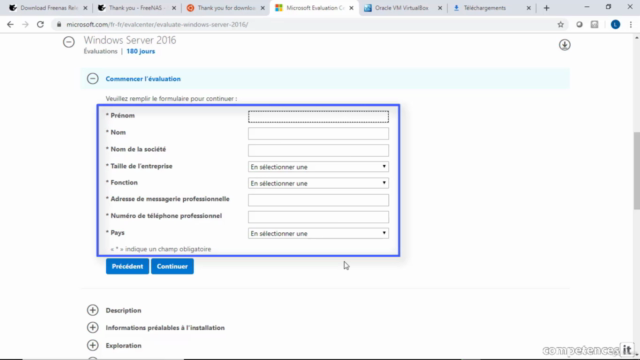Click the Évaluations label text
The image size is (640, 360).
(x=100, y=51)
